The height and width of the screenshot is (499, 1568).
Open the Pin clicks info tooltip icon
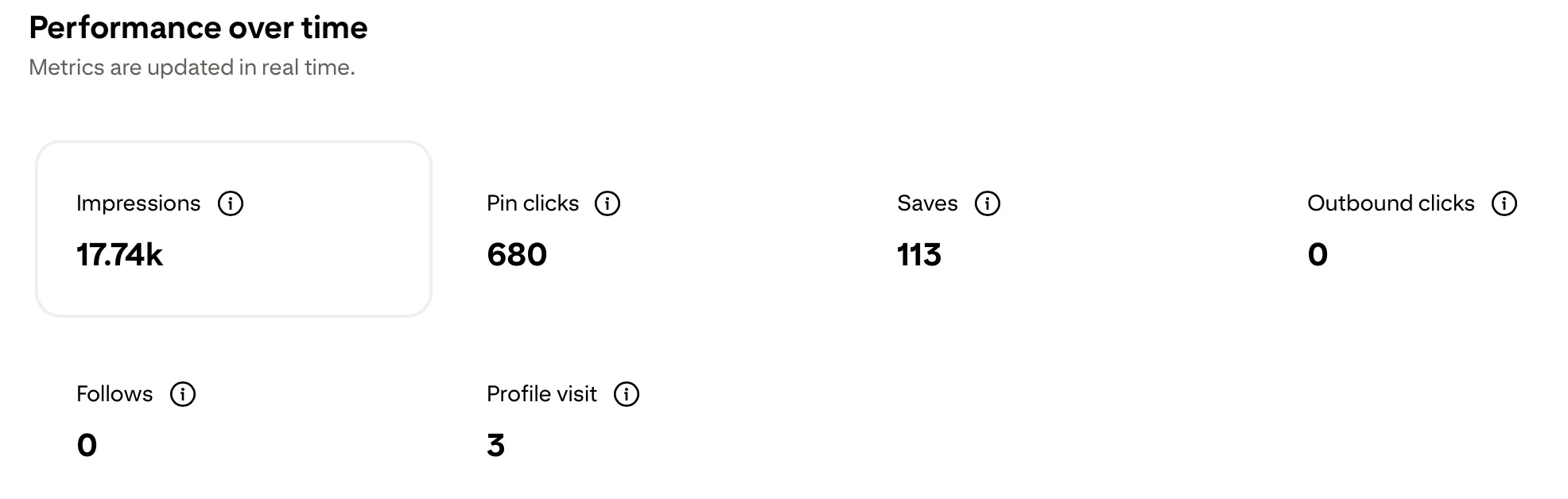pyautogui.click(x=607, y=203)
